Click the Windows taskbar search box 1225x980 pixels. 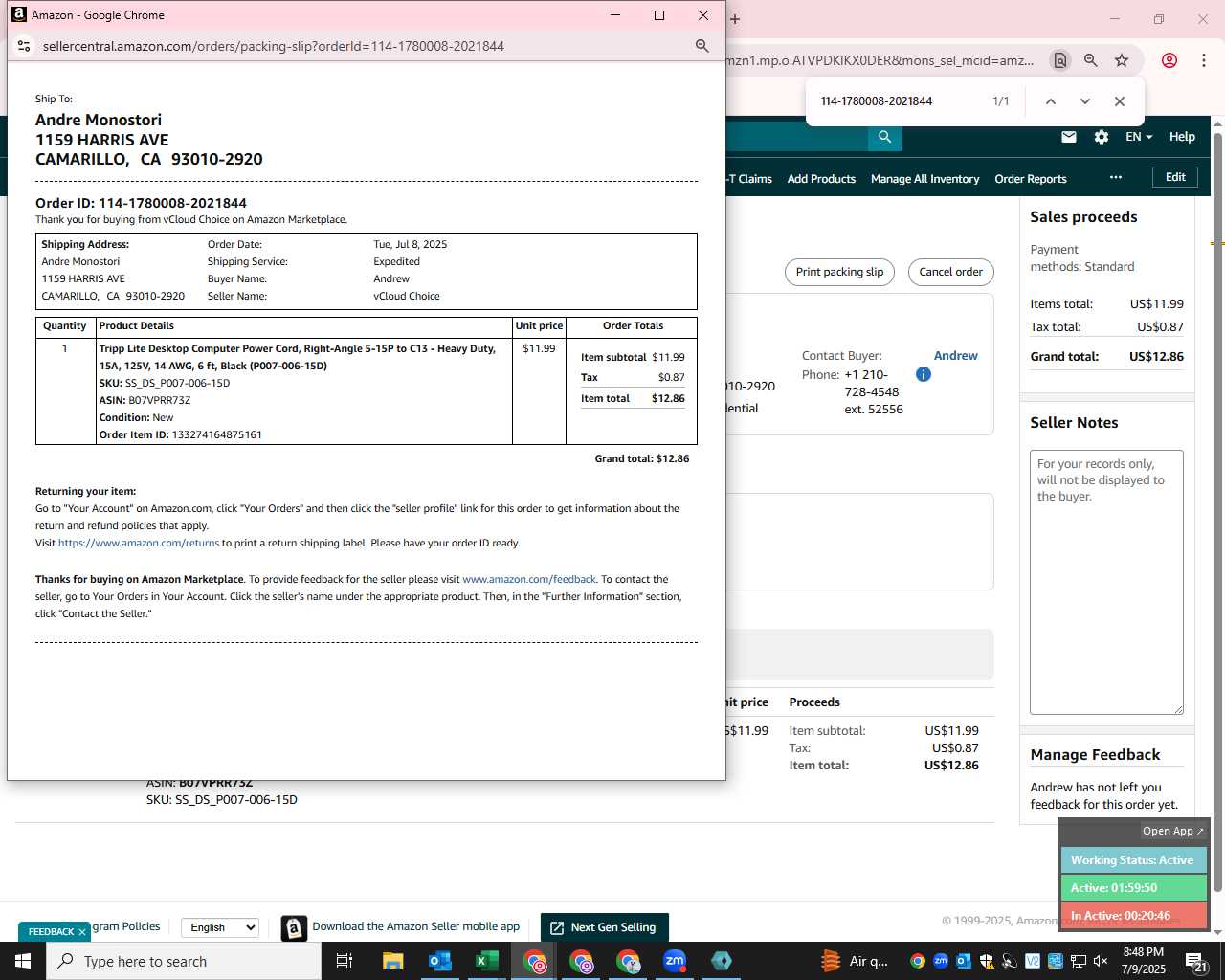(x=184, y=961)
